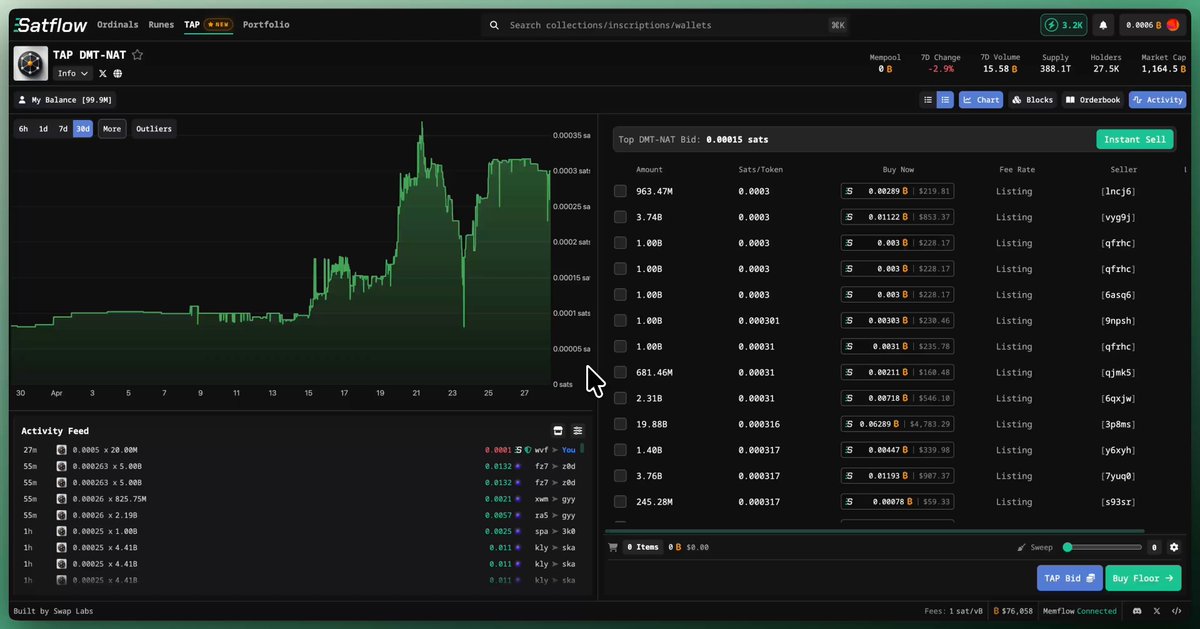Click the notifications bell icon
This screenshot has height=629, width=1200.
1104,25
